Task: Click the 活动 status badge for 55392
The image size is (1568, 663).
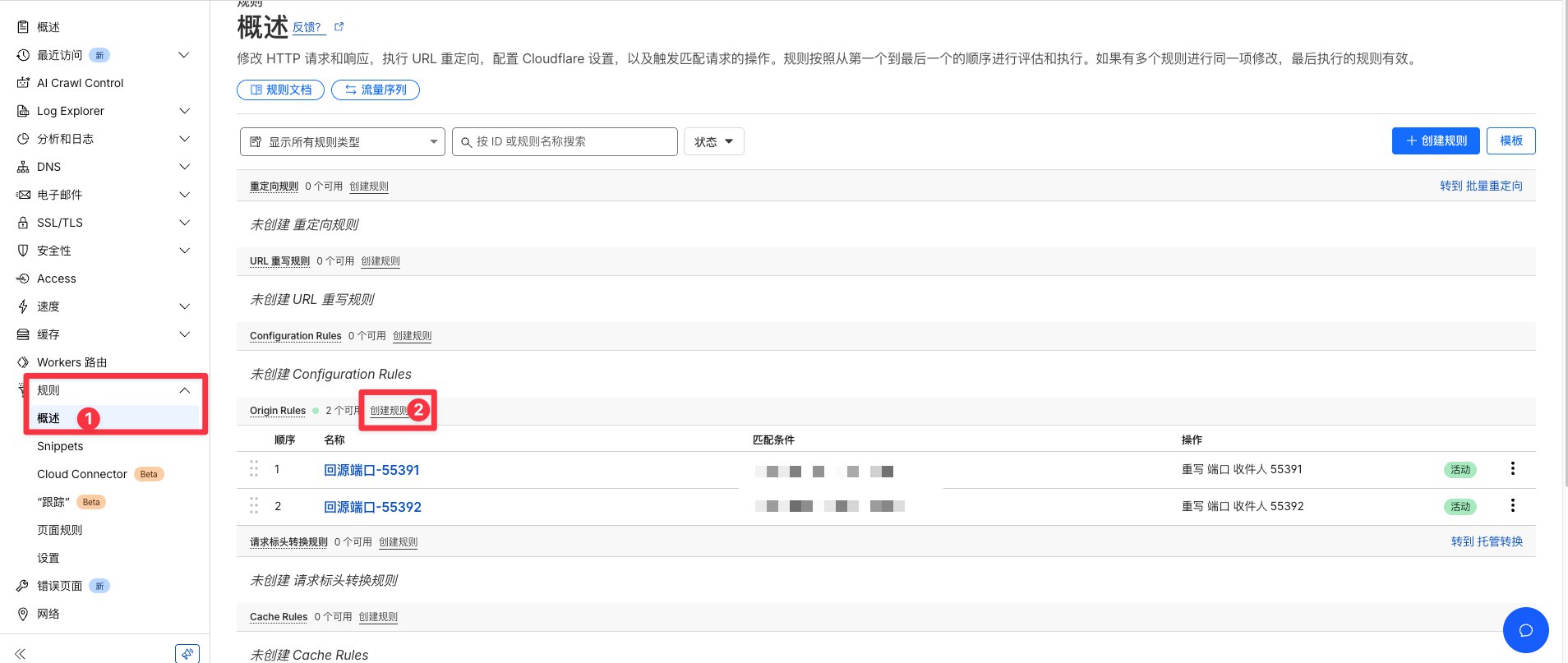Action: point(1460,507)
